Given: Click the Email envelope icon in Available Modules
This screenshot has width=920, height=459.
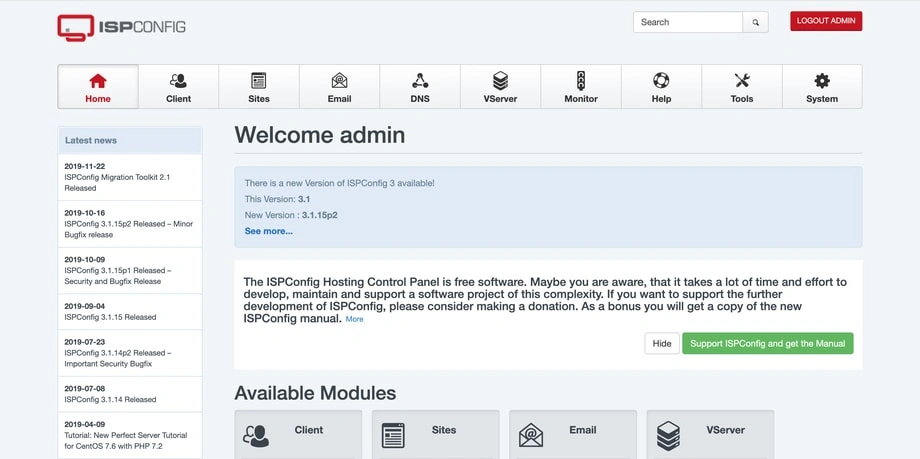Looking at the screenshot, I should [x=531, y=435].
